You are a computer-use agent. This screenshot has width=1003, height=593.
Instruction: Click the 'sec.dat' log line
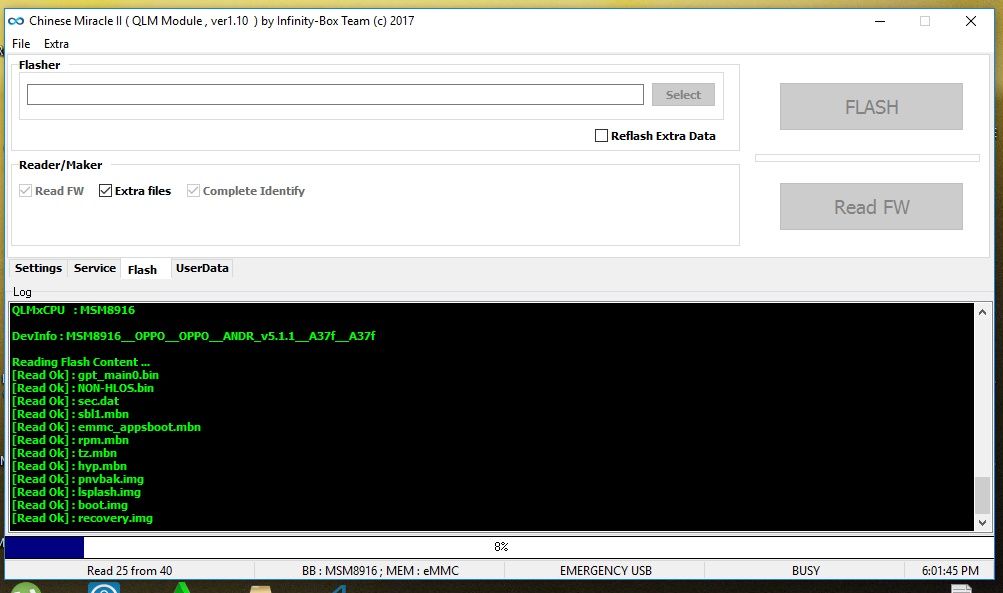tap(65, 401)
